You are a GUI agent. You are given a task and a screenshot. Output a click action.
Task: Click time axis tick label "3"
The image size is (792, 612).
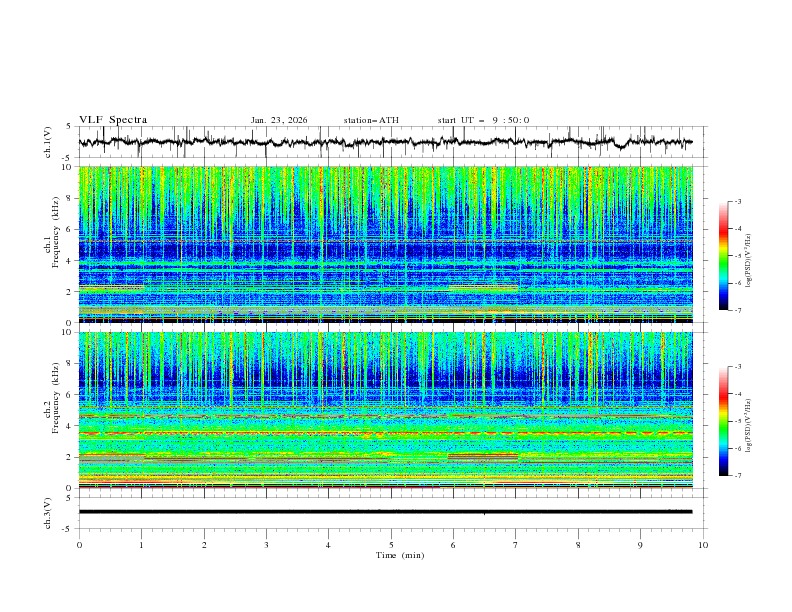point(266,545)
